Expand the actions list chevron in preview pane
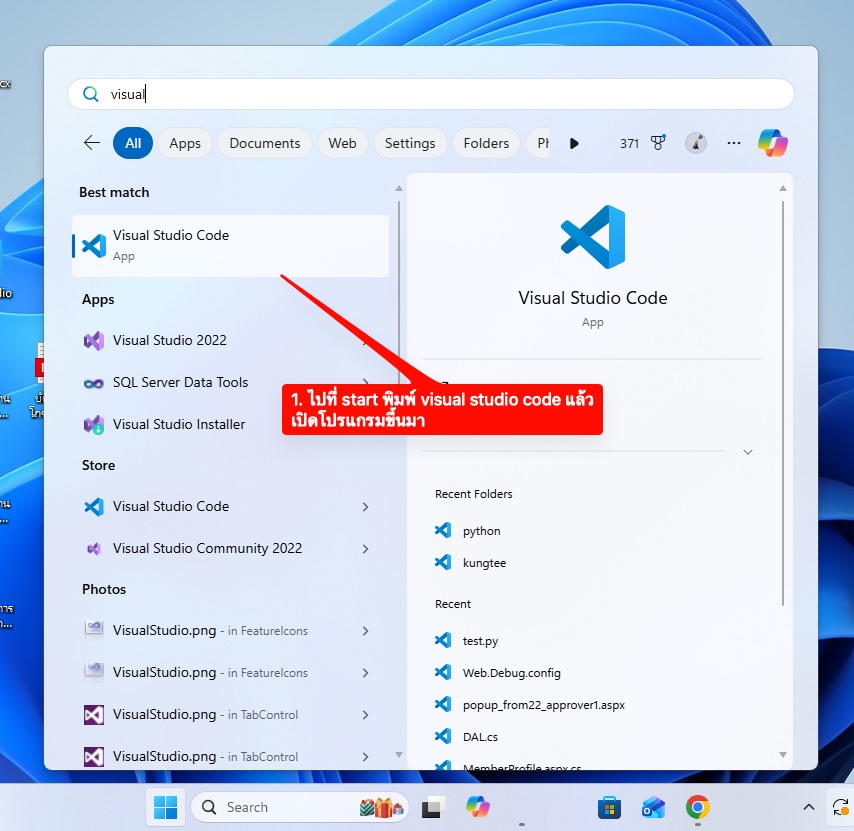Image resolution: width=854 pixels, height=831 pixels. tap(747, 452)
